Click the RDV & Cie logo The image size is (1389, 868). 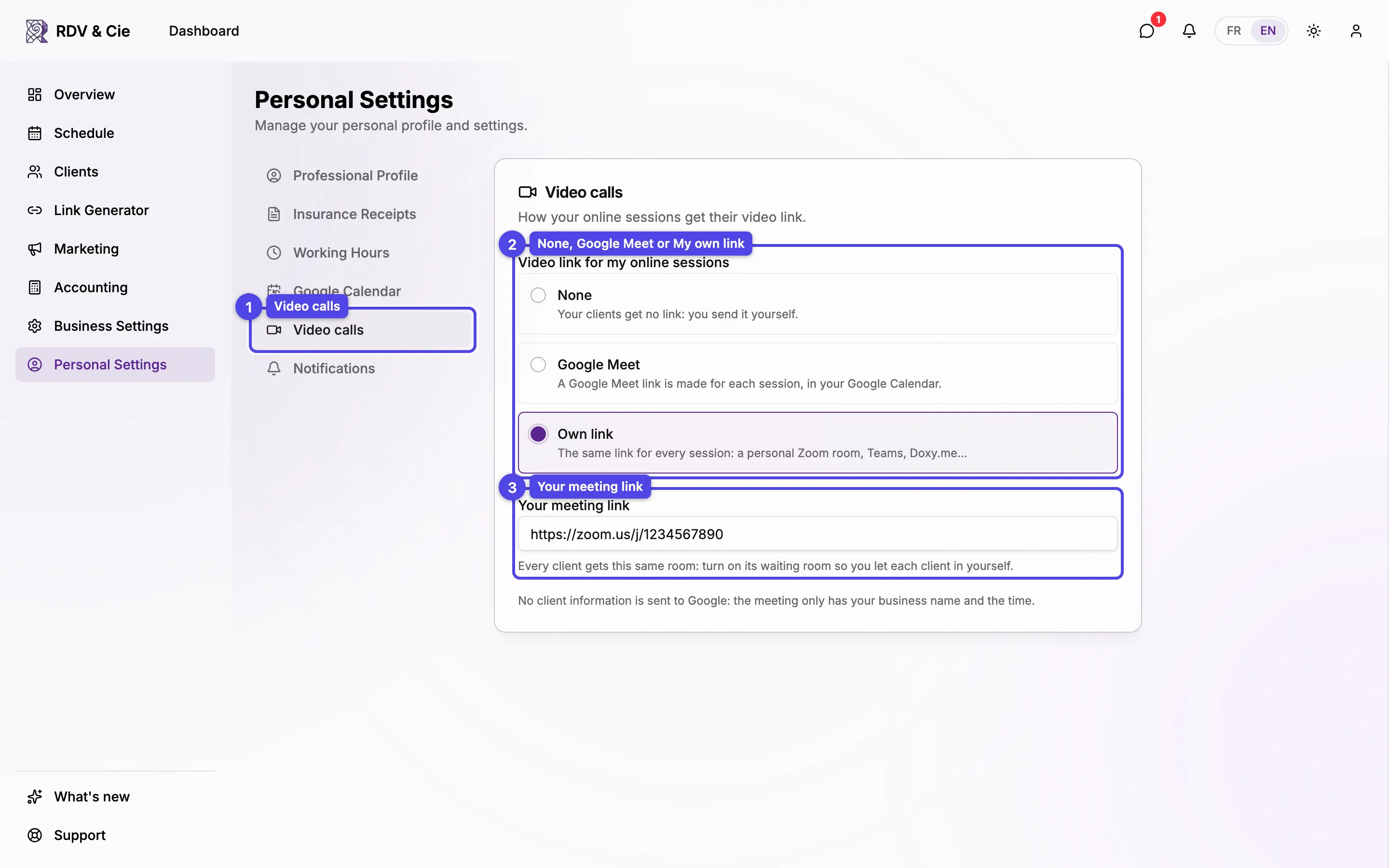tap(78, 31)
